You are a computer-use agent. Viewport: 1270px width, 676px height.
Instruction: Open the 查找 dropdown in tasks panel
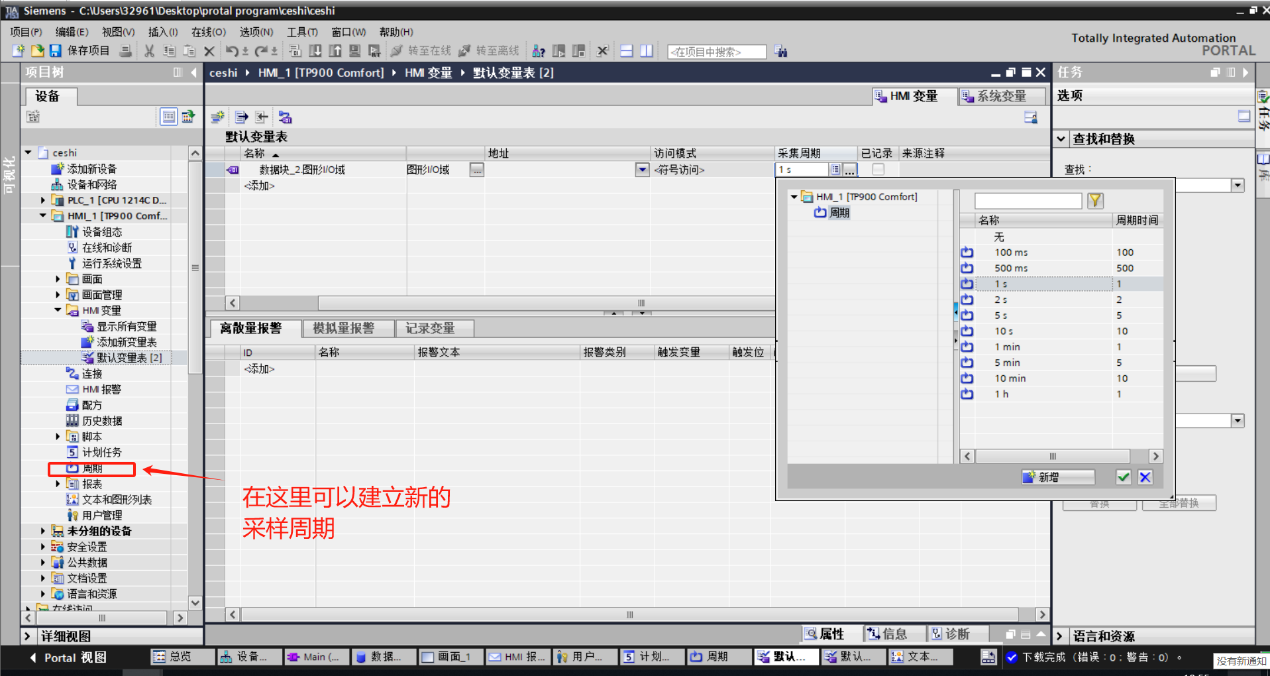[x=1238, y=185]
